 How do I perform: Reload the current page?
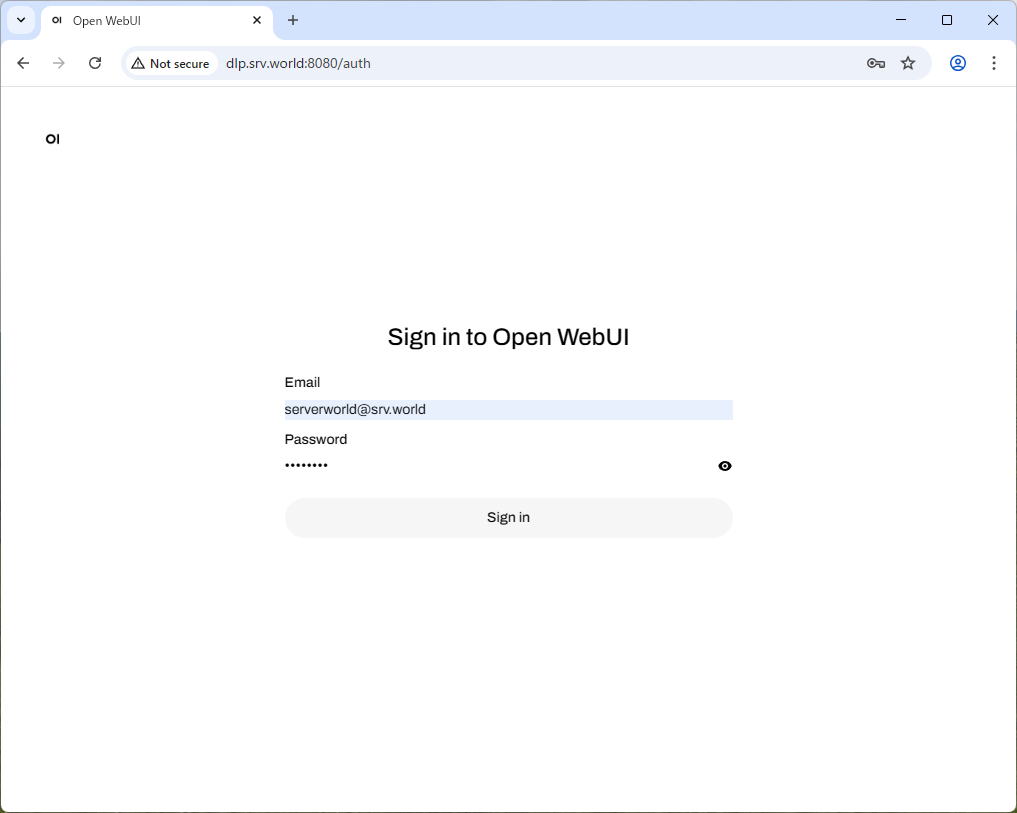coord(95,63)
